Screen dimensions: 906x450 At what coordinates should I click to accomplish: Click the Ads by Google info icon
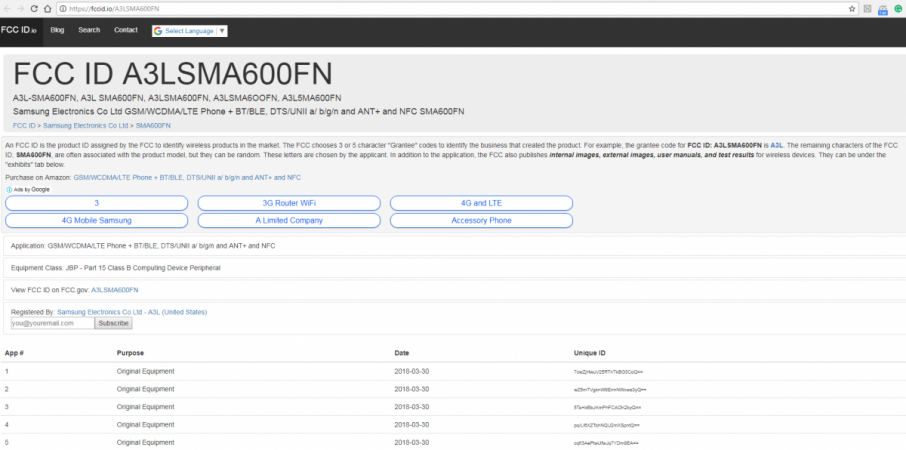(9, 189)
